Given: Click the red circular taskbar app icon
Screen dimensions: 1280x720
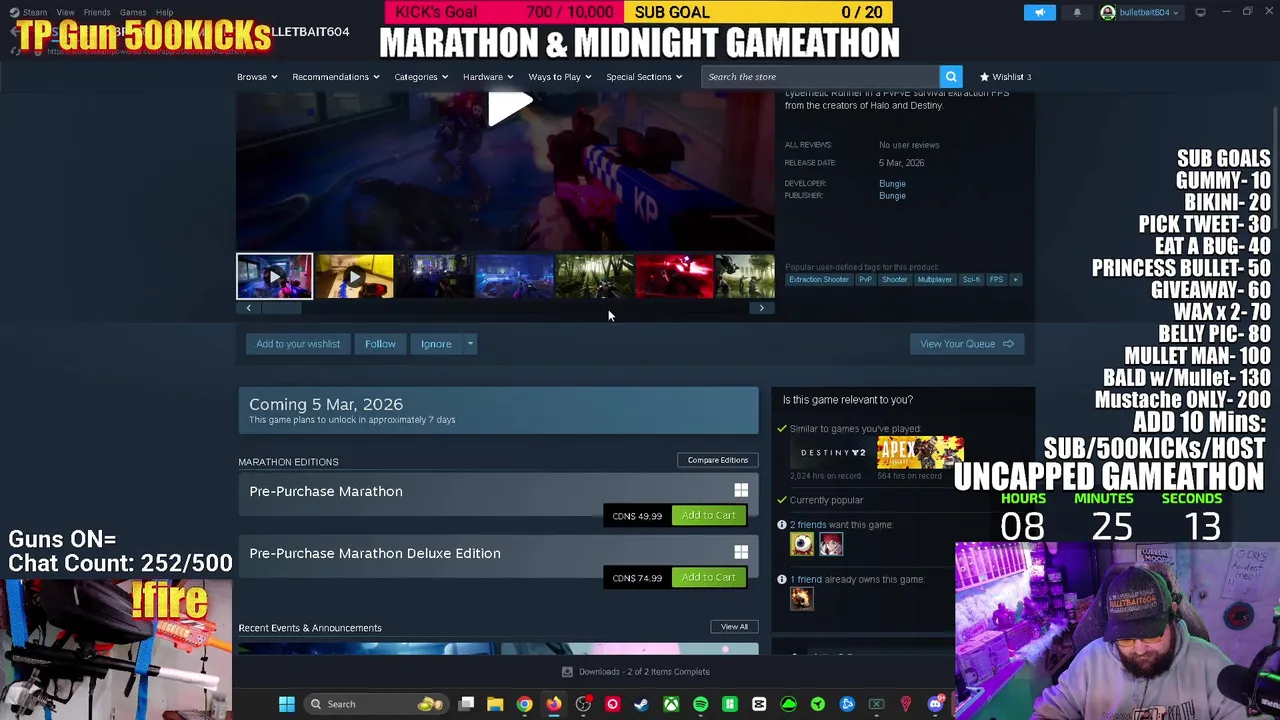Looking at the screenshot, I should [x=612, y=704].
